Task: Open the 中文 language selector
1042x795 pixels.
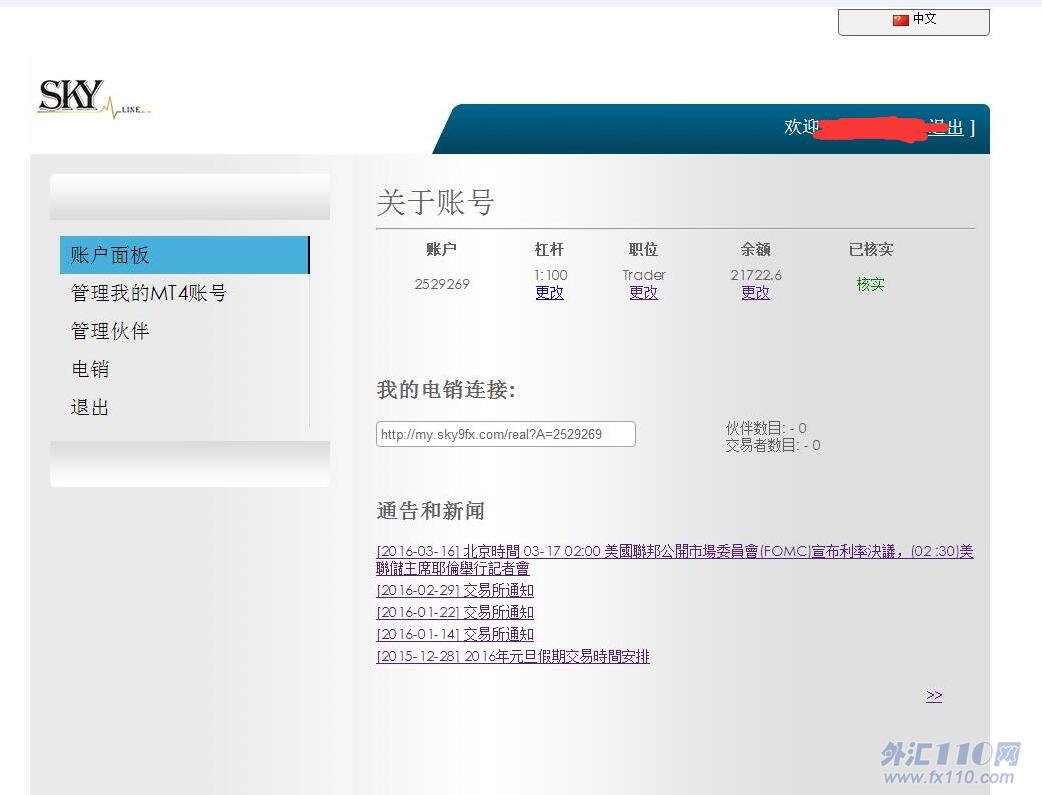Action: pos(913,21)
